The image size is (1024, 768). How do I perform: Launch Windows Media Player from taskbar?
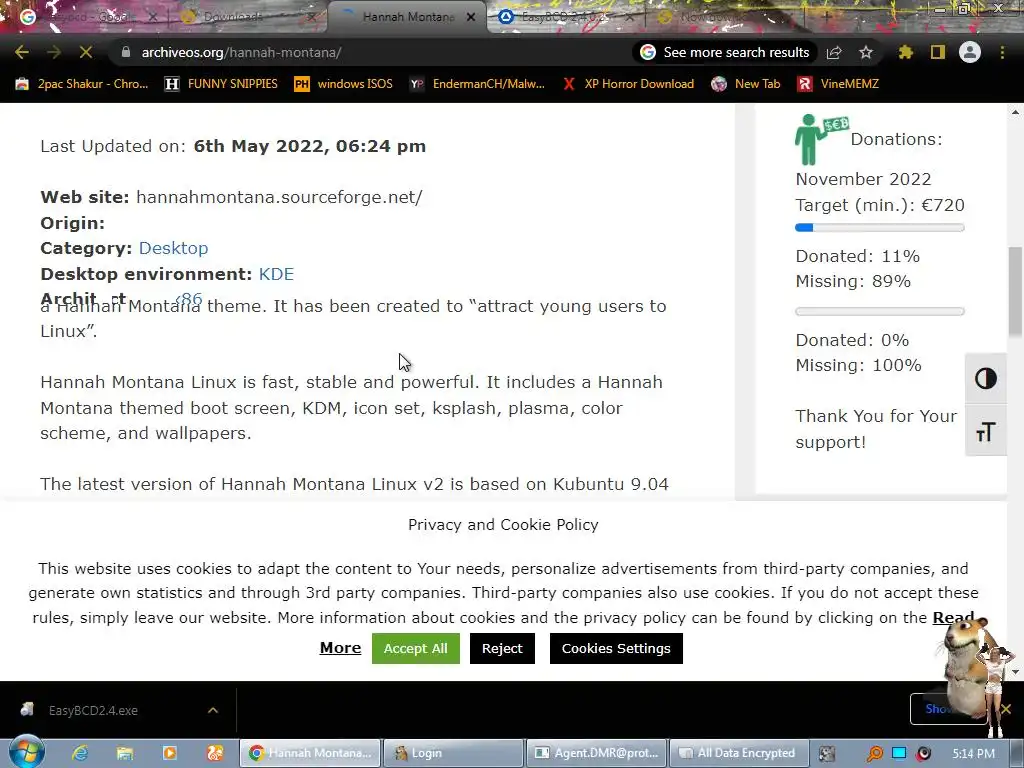pos(169,753)
